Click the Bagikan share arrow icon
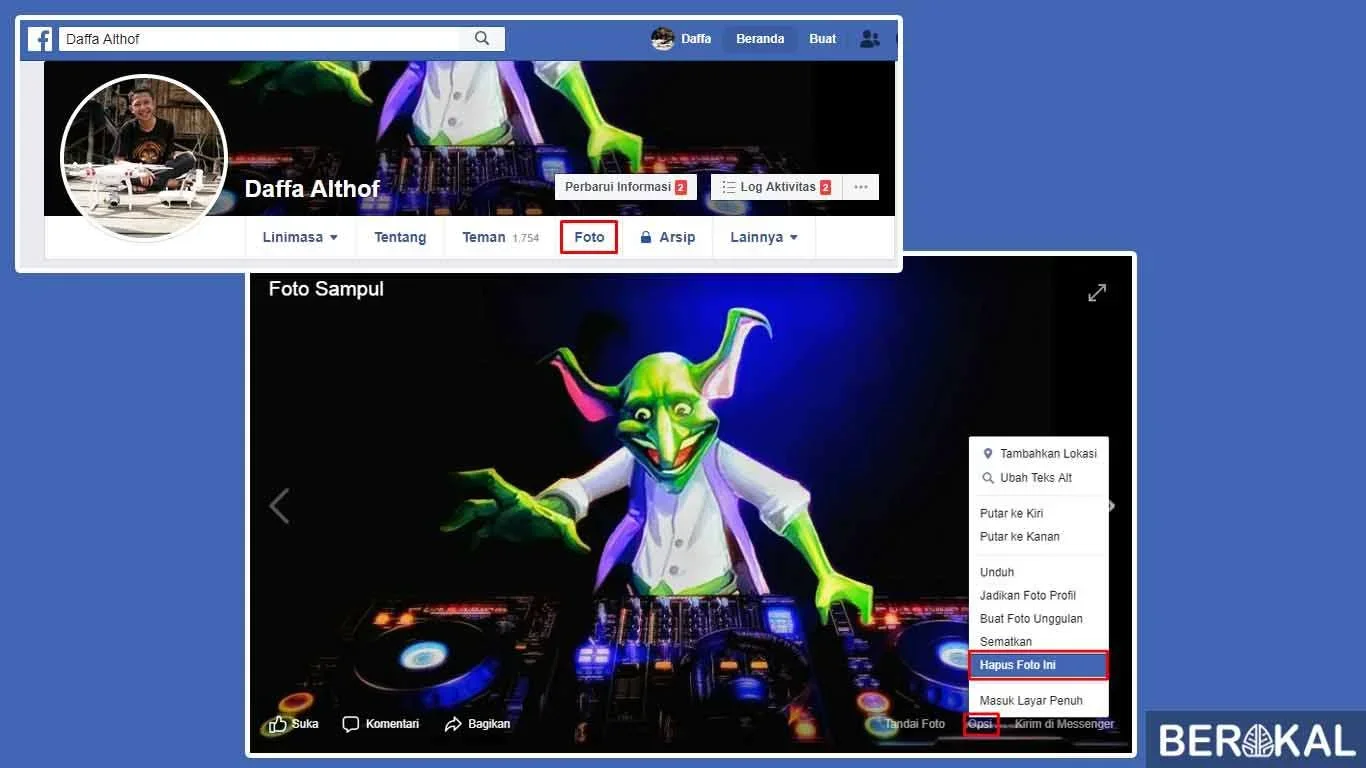Viewport: 1366px width, 768px height. pyautogui.click(x=453, y=724)
